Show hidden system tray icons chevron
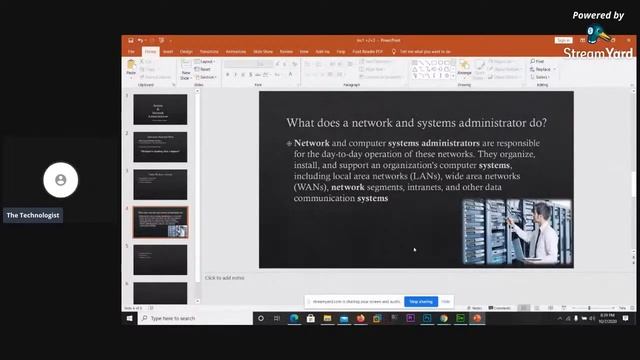Image resolution: width=640 pixels, height=360 pixels. click(560, 318)
